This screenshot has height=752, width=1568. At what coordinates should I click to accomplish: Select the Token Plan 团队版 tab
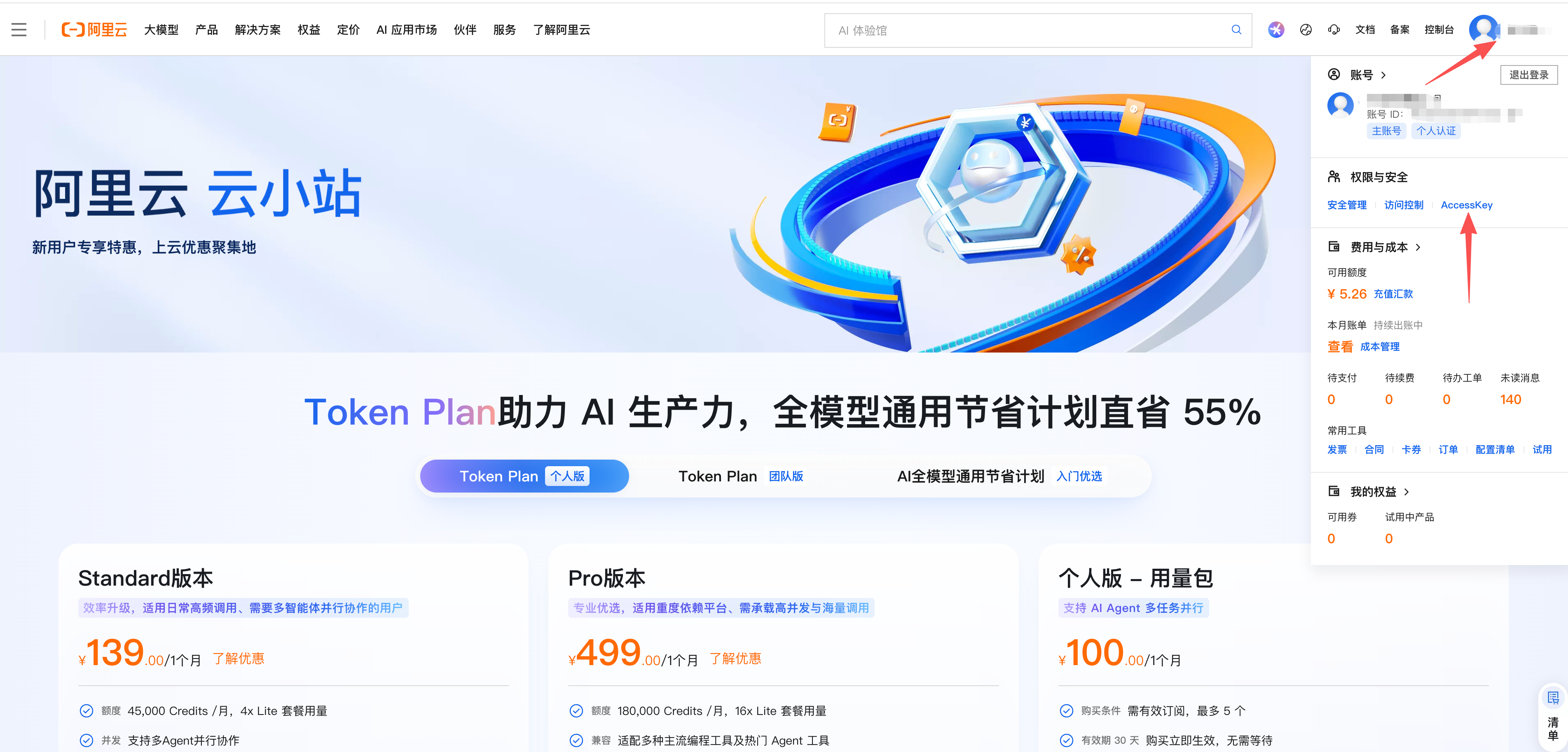(741, 476)
